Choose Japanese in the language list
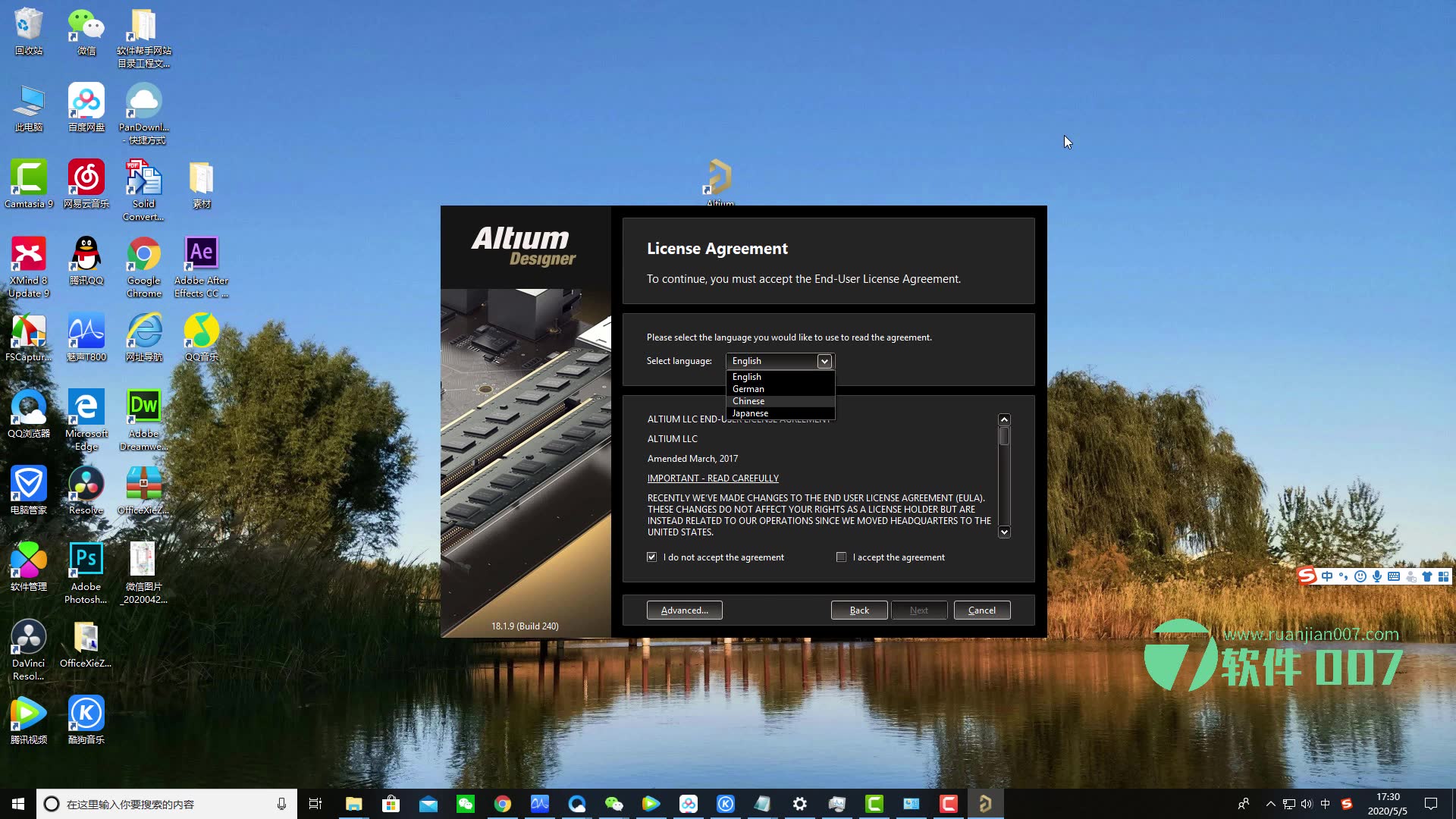The width and height of the screenshot is (1456, 819). [780, 413]
